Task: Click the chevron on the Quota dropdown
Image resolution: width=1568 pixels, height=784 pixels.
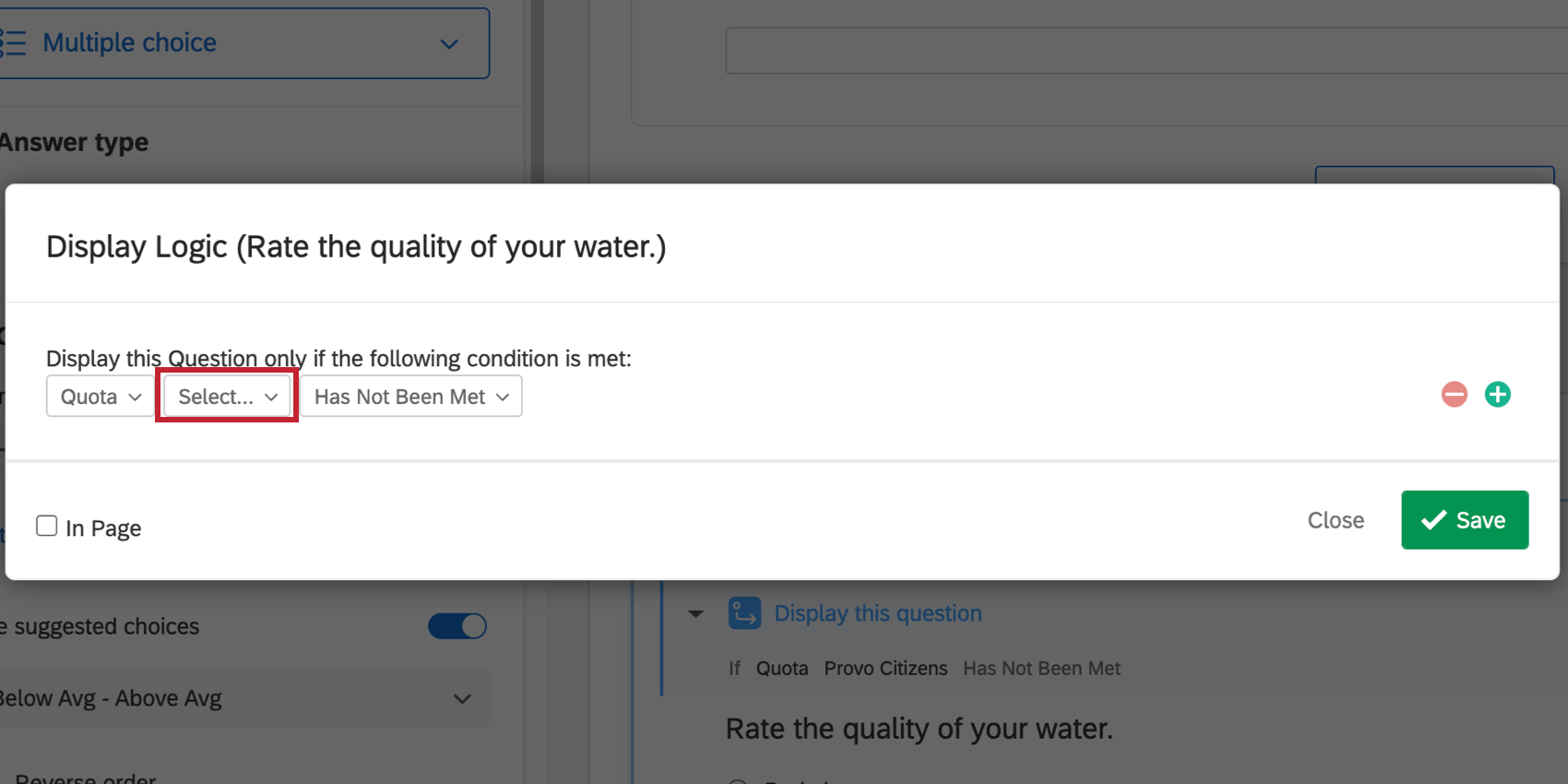Action: (x=133, y=396)
